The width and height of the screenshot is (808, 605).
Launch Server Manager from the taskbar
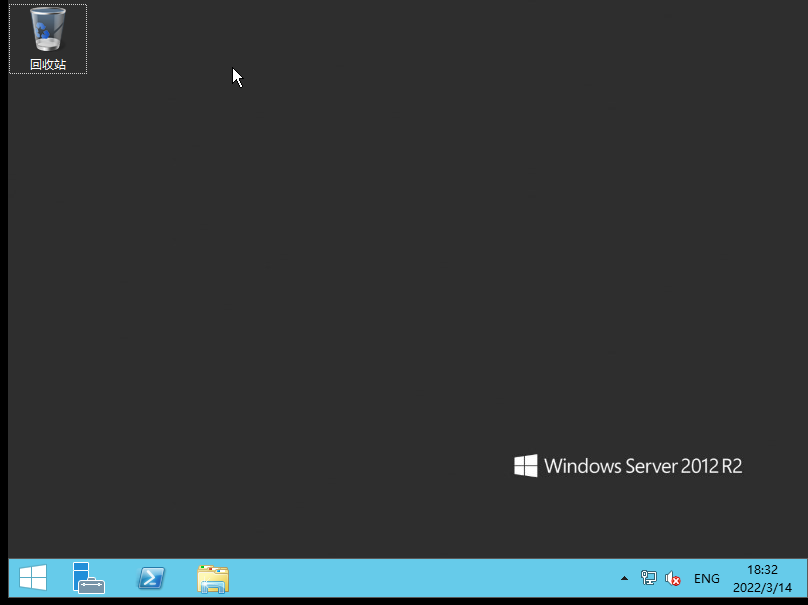pos(89,578)
